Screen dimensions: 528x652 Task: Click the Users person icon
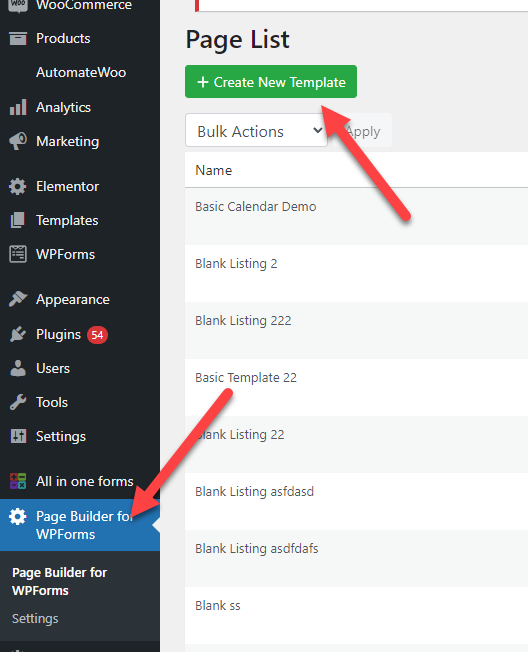coord(18,368)
